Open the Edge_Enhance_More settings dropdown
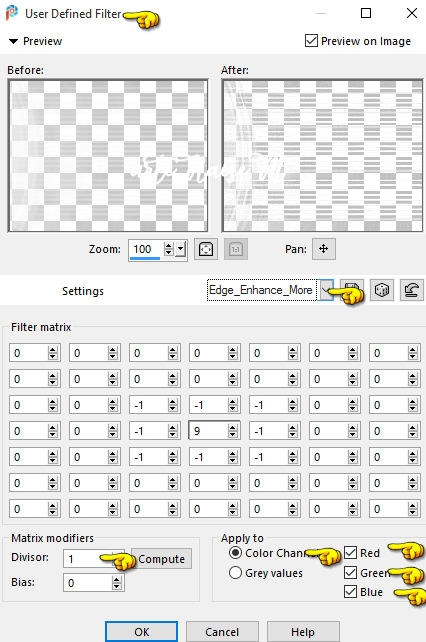The width and height of the screenshot is (426, 642). click(326, 290)
